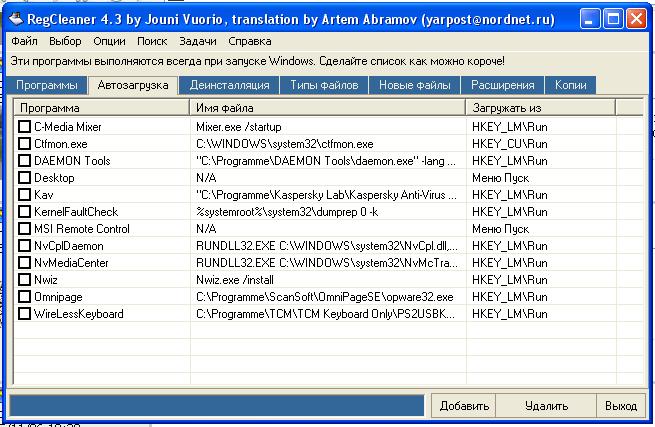Click Меню Пуск in MSI Remote Control row

[500, 229]
